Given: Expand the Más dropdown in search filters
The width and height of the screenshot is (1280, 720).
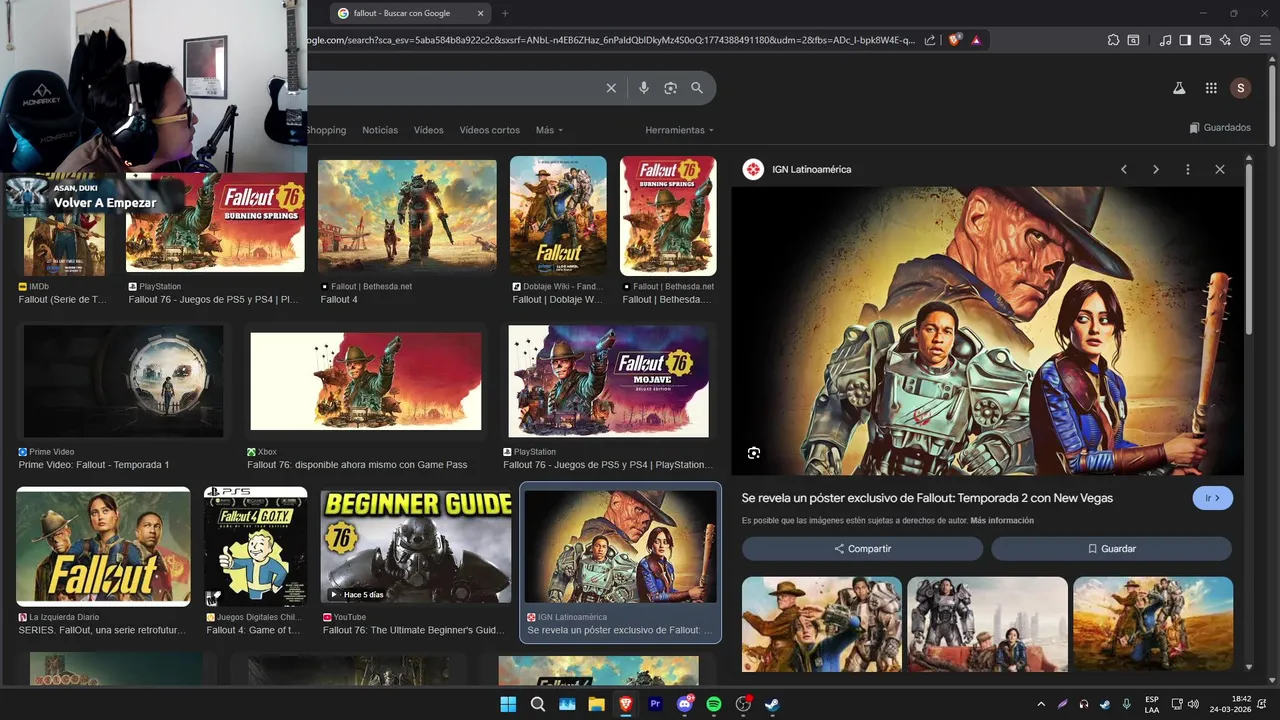Looking at the screenshot, I should coord(549,130).
